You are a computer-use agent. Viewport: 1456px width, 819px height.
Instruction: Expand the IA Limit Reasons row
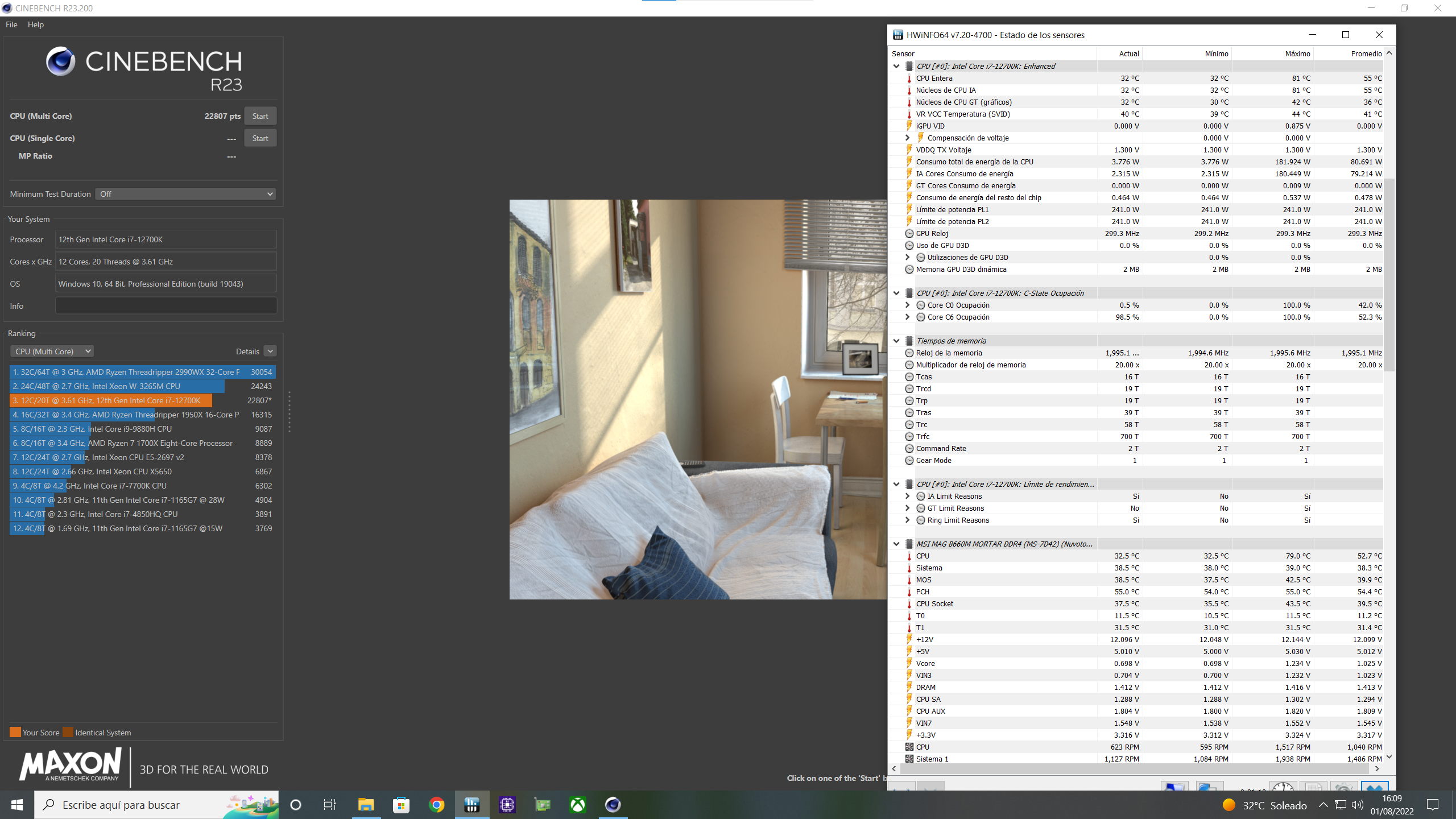click(x=908, y=496)
